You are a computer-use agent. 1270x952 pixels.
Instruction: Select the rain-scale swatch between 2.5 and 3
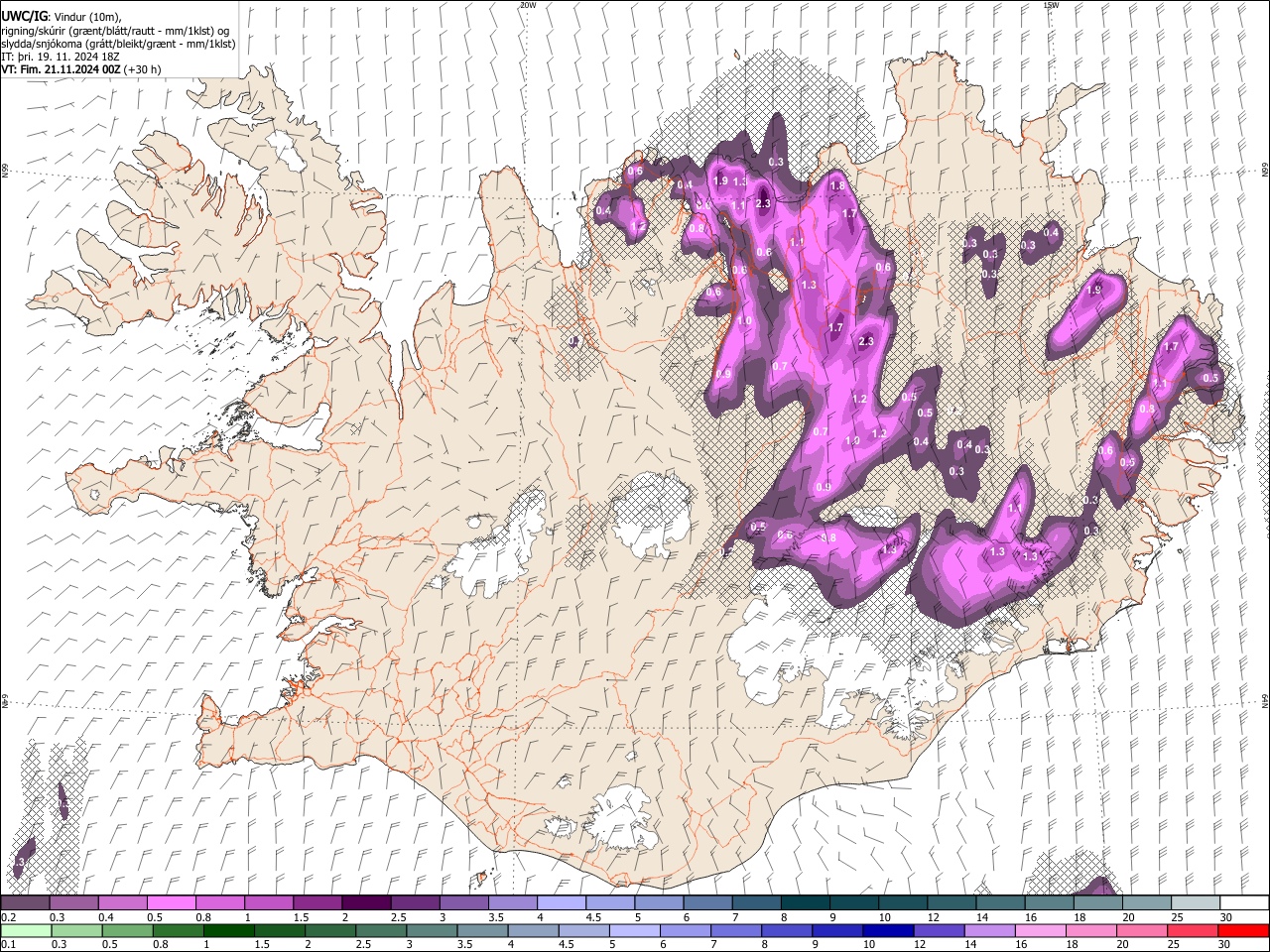(x=381, y=930)
